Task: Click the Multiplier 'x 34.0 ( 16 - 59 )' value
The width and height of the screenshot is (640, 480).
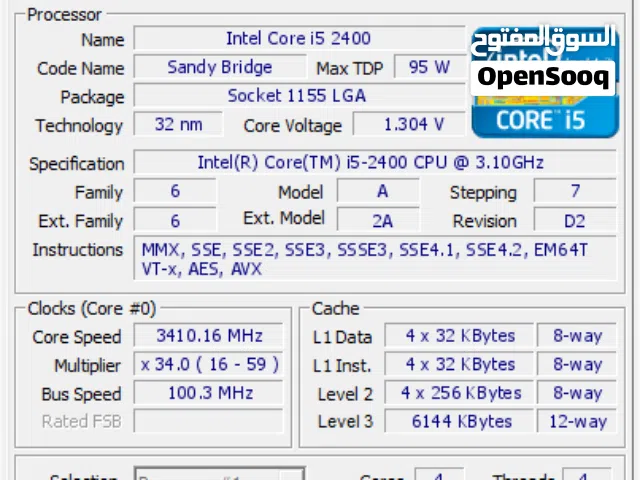Action: click(209, 364)
